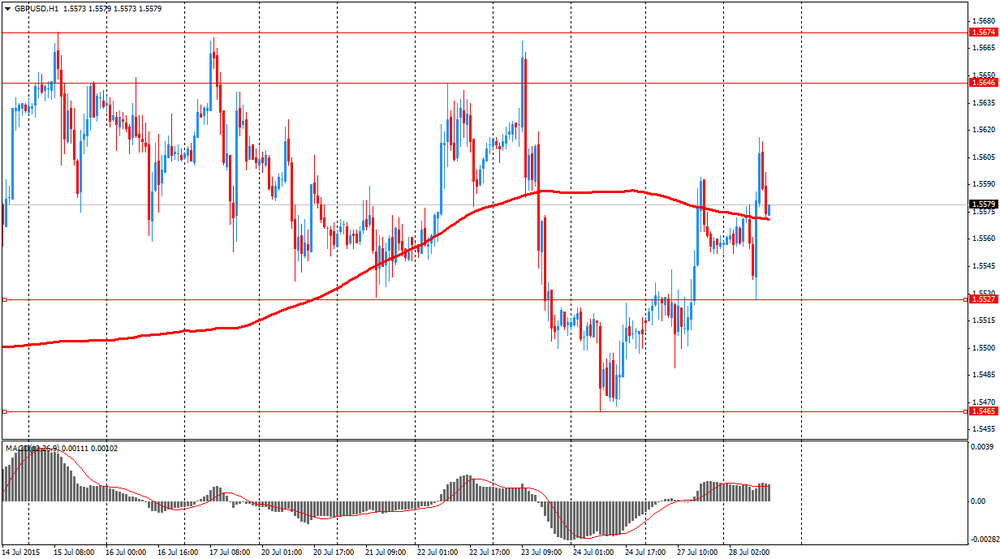The width and height of the screenshot is (1000, 559).
Task: Select the 1.5465 red price label
Action: coord(983,411)
